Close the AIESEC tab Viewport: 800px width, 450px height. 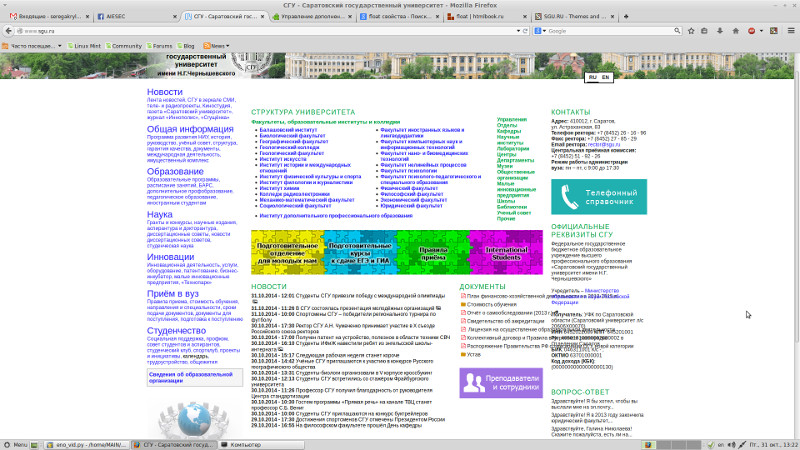pyautogui.click(x=175, y=16)
